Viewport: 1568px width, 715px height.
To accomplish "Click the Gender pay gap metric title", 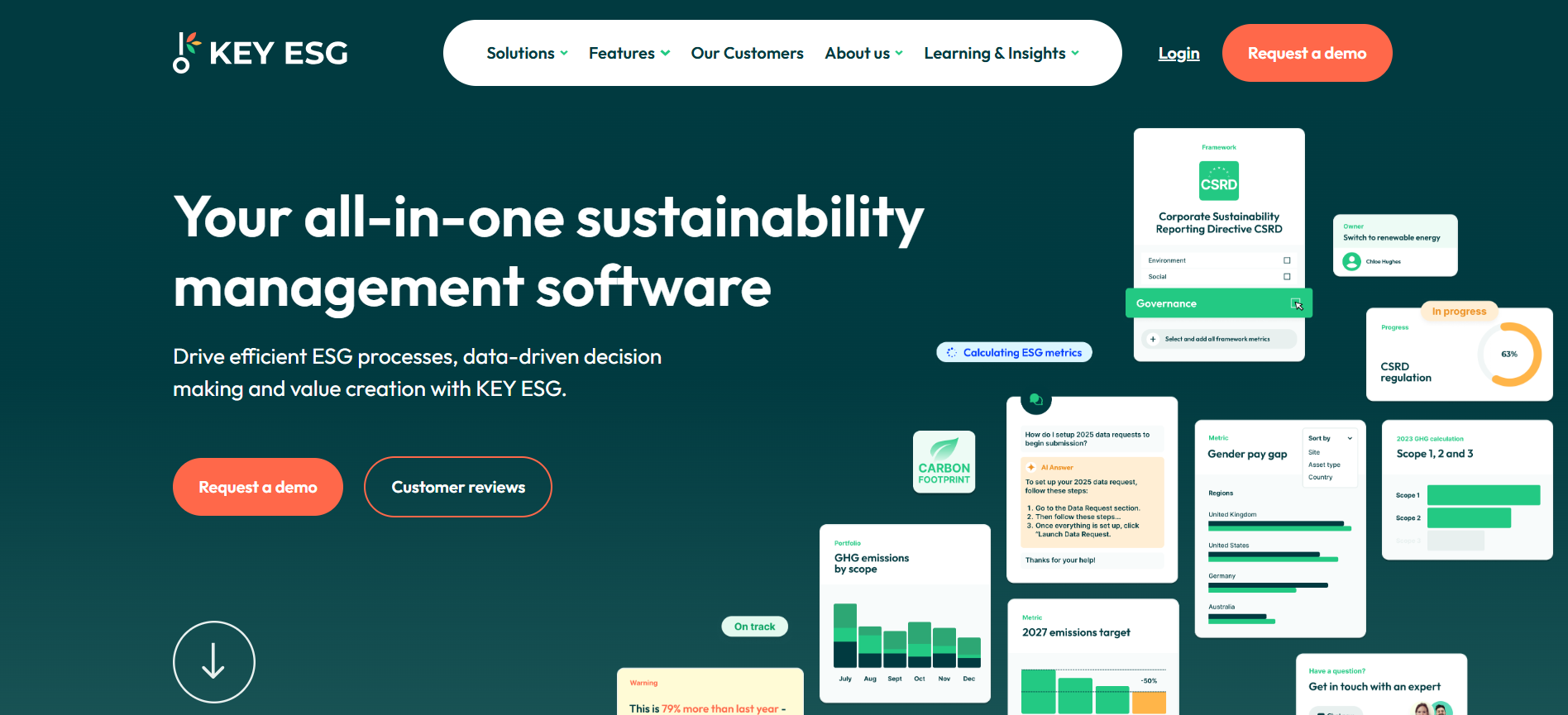I will click(x=1247, y=454).
